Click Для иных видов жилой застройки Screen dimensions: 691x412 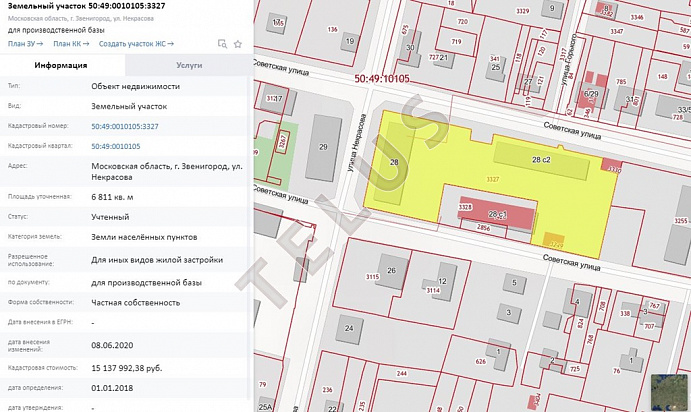pos(157,260)
